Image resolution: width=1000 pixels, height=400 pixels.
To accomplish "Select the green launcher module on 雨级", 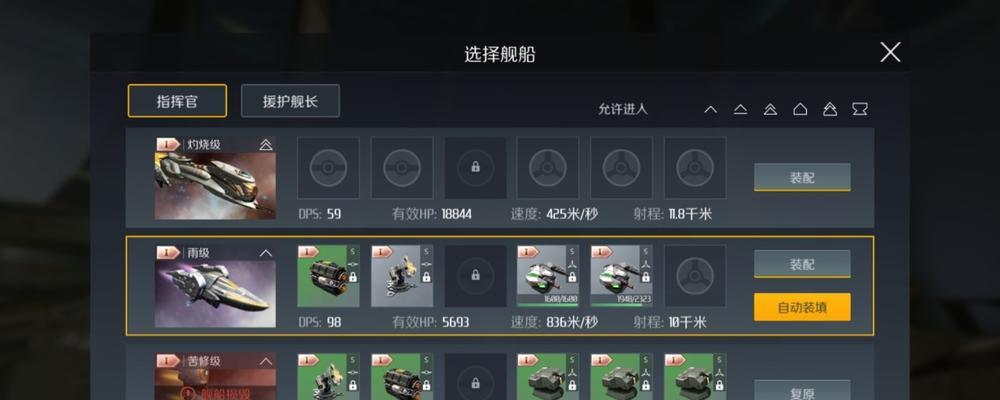I will pyautogui.click(x=328, y=276).
